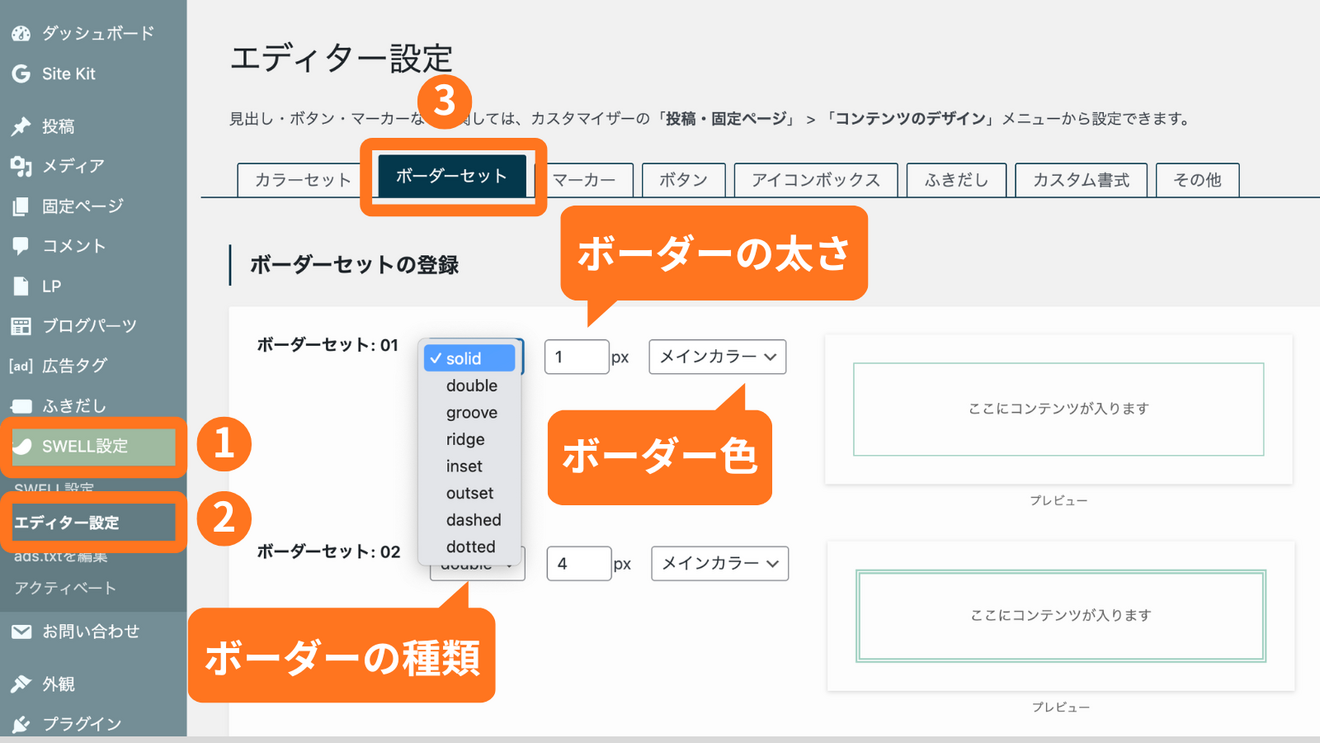Viewport: 1320px width, 743px height.
Task: Click the 外観 paintbrush icon
Action: [21, 684]
